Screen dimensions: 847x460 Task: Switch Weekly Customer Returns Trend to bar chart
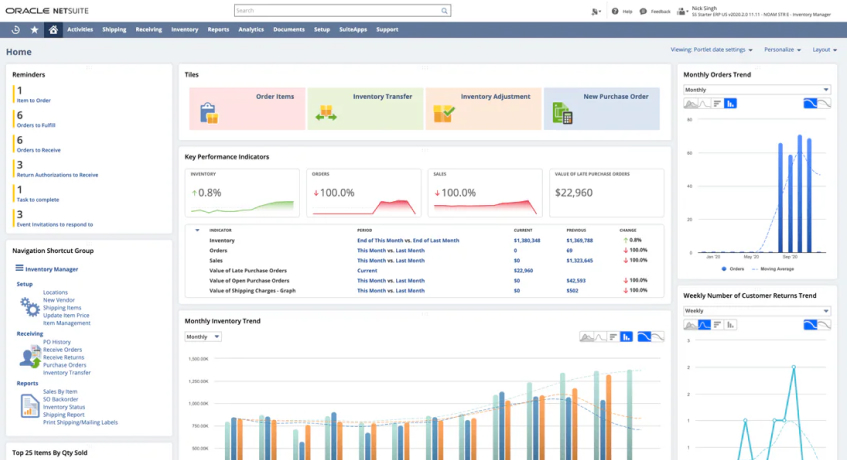(x=717, y=324)
